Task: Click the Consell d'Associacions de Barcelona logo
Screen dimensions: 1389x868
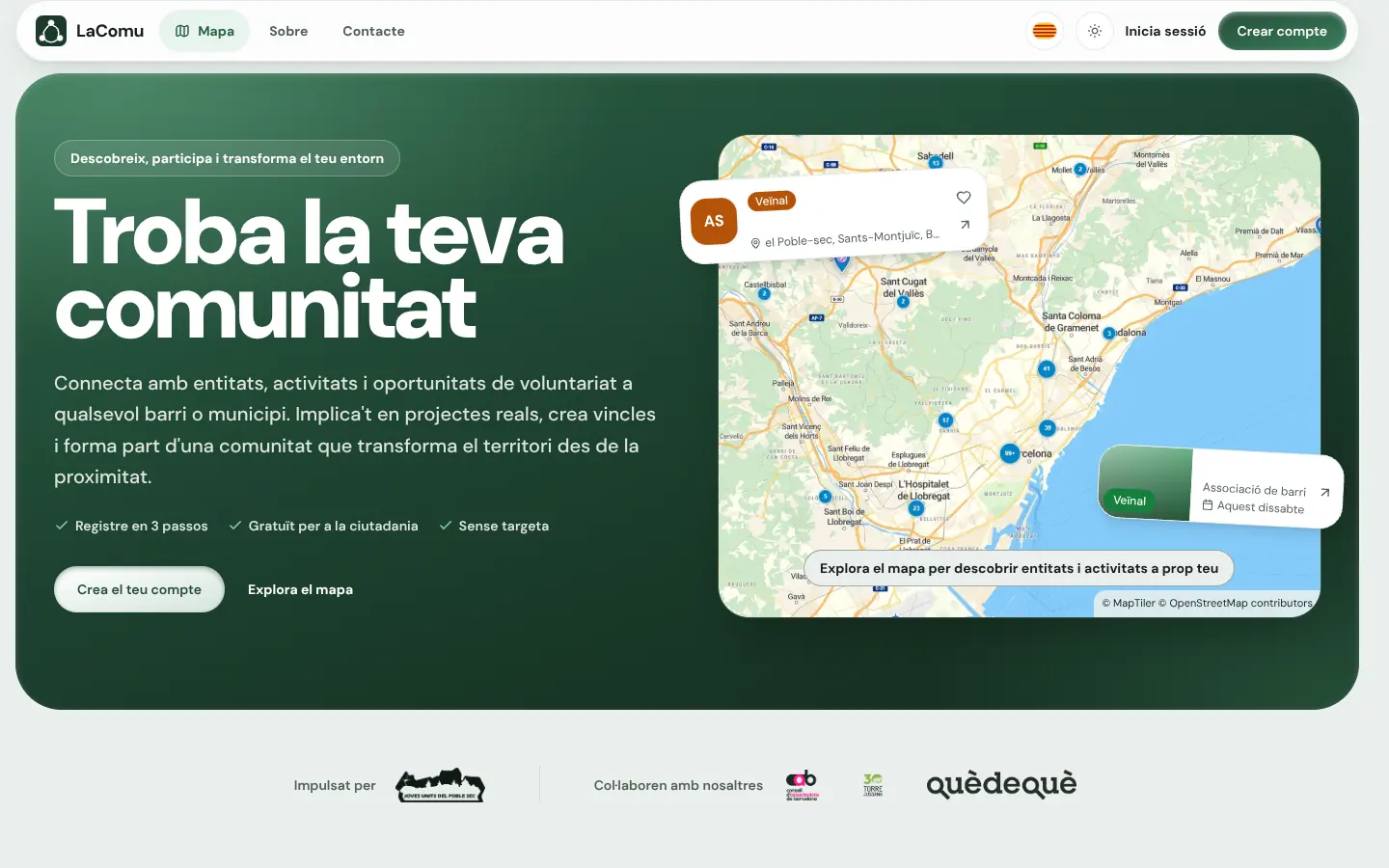Action: pyautogui.click(x=803, y=785)
